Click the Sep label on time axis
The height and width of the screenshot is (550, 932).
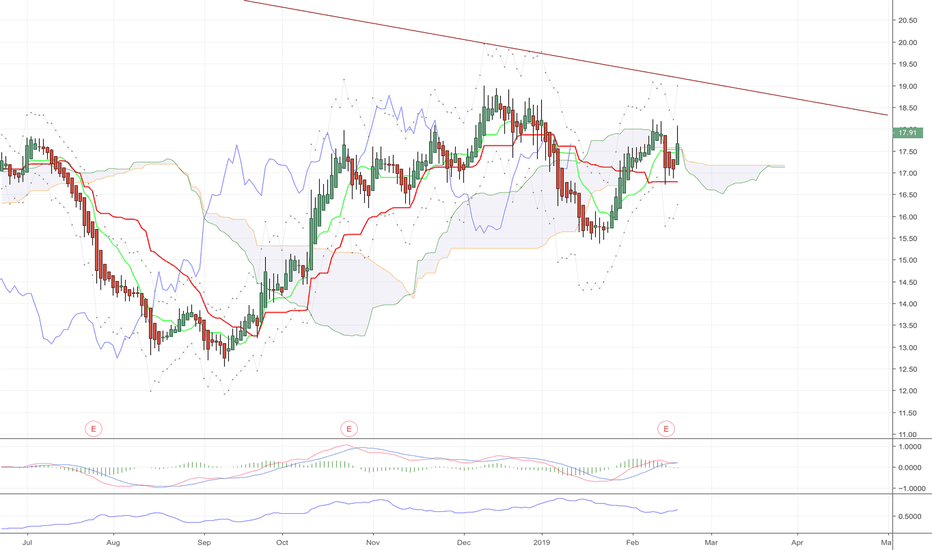point(204,542)
